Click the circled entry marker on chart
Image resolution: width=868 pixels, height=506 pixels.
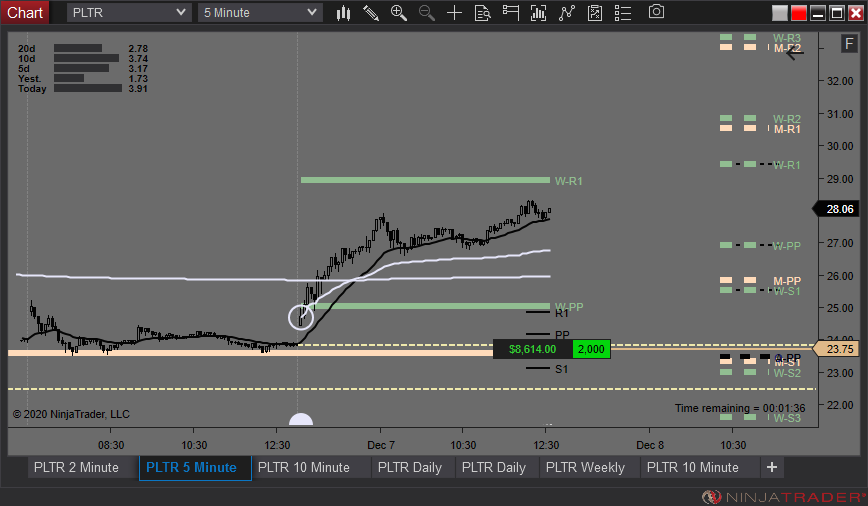click(x=301, y=317)
